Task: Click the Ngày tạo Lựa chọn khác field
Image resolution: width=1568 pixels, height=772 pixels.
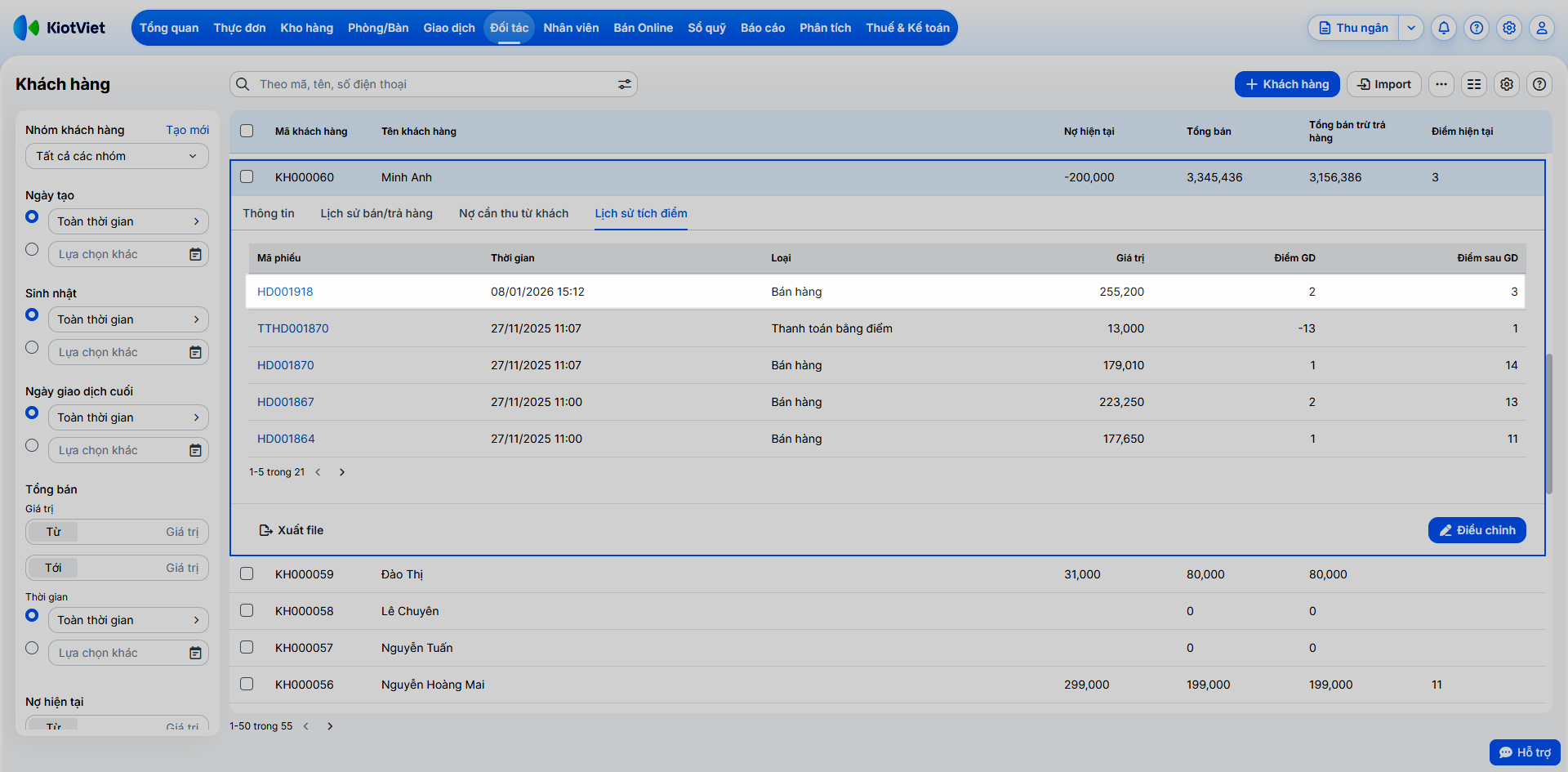Action: tap(128, 254)
